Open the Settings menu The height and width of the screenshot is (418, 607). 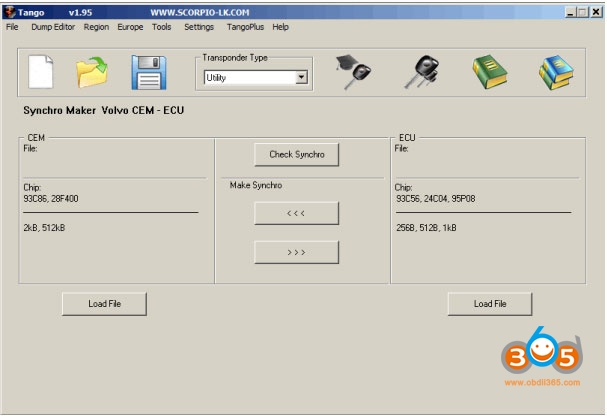[199, 27]
